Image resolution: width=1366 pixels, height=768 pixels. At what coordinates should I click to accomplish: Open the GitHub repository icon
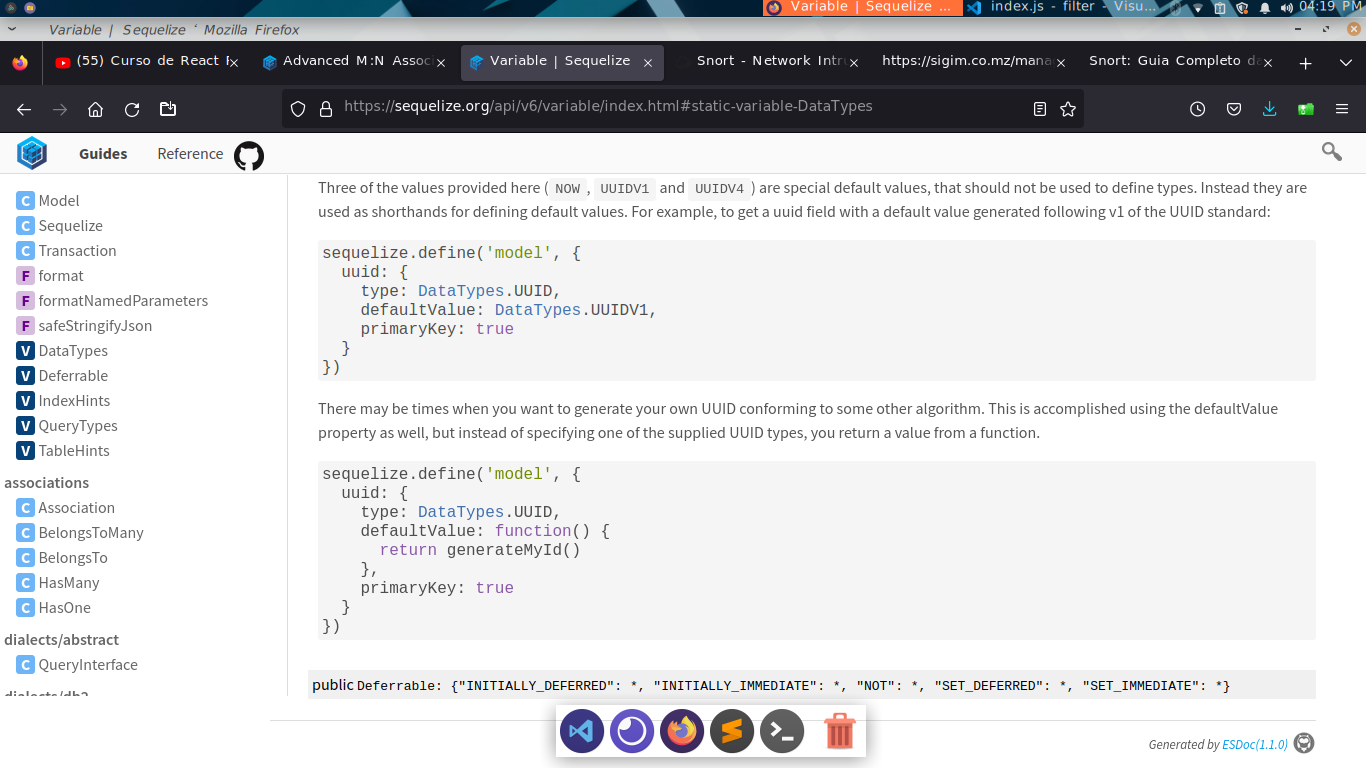coord(248,155)
